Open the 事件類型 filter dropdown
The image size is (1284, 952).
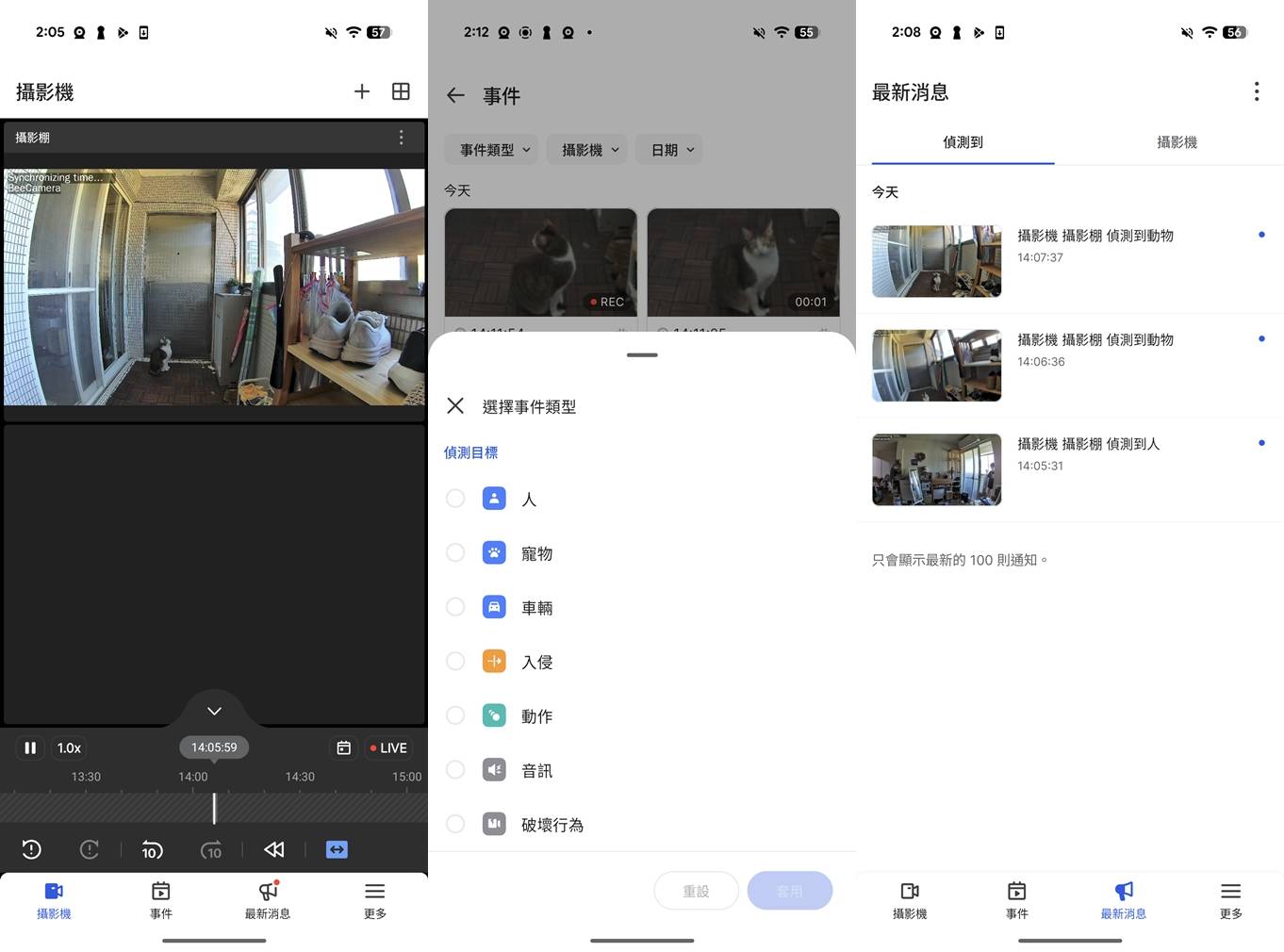coord(490,149)
